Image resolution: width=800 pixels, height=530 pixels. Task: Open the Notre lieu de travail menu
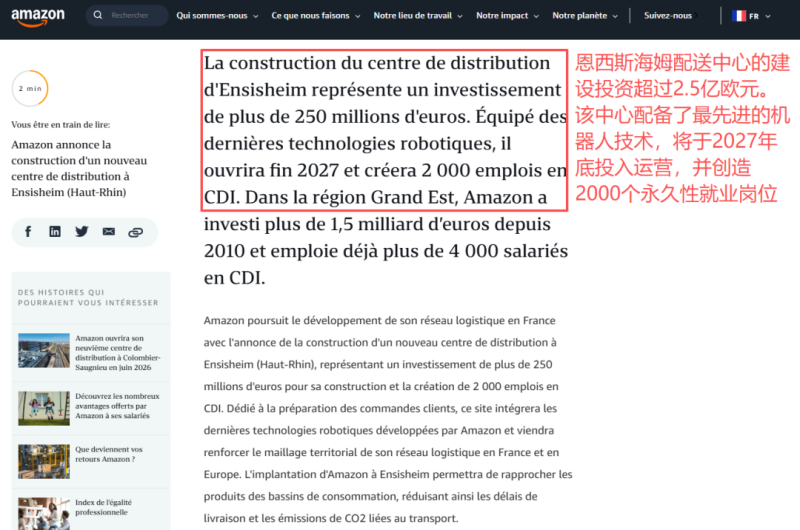(419, 16)
